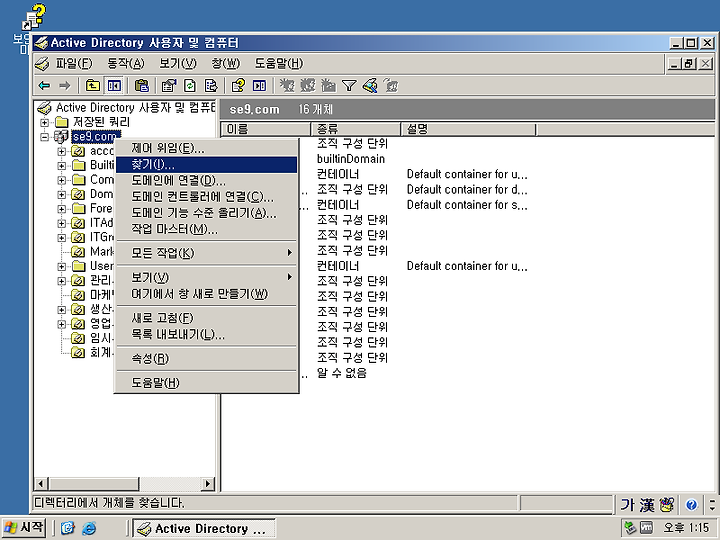Expand the 저장된 쿼리 tree node
720x540 pixels.
45,123
